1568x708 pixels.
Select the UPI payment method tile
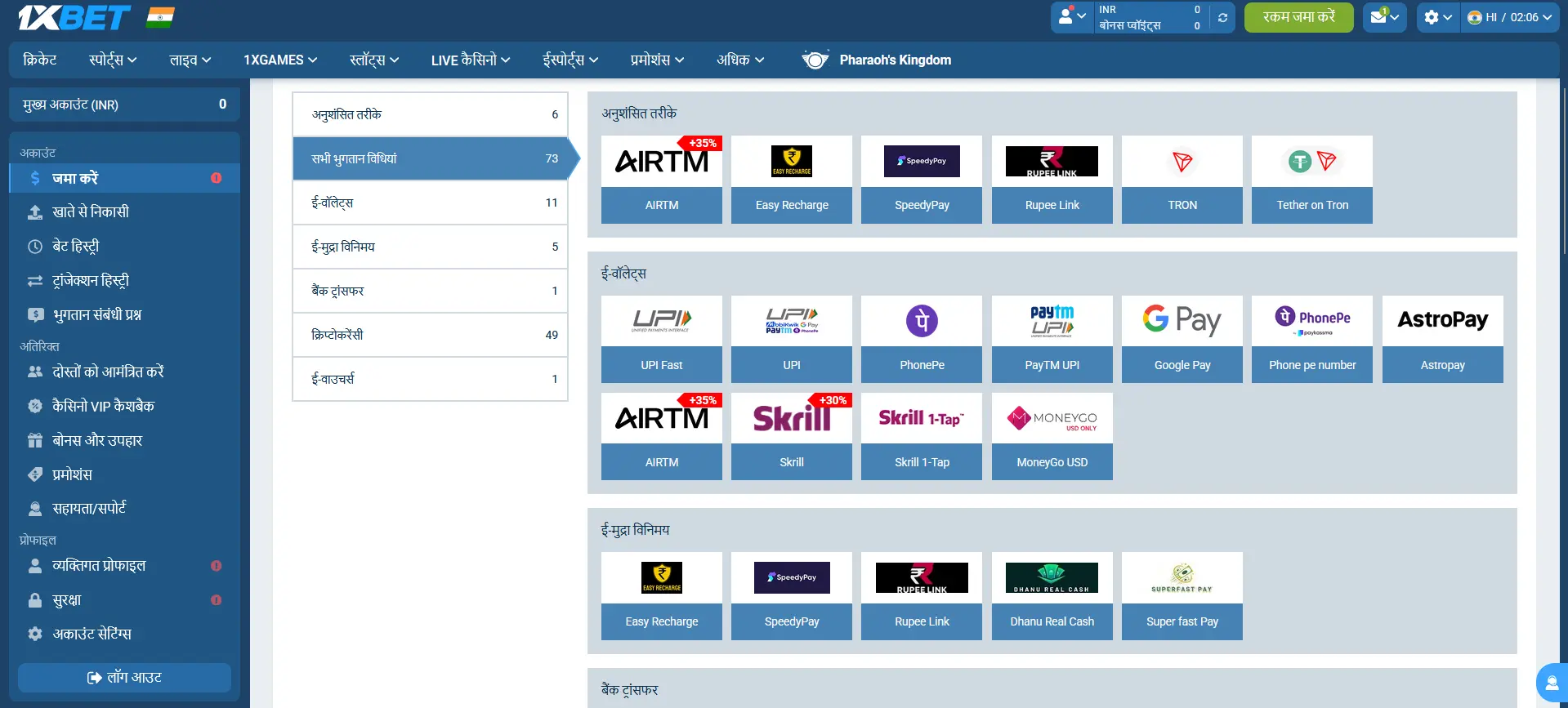click(792, 339)
